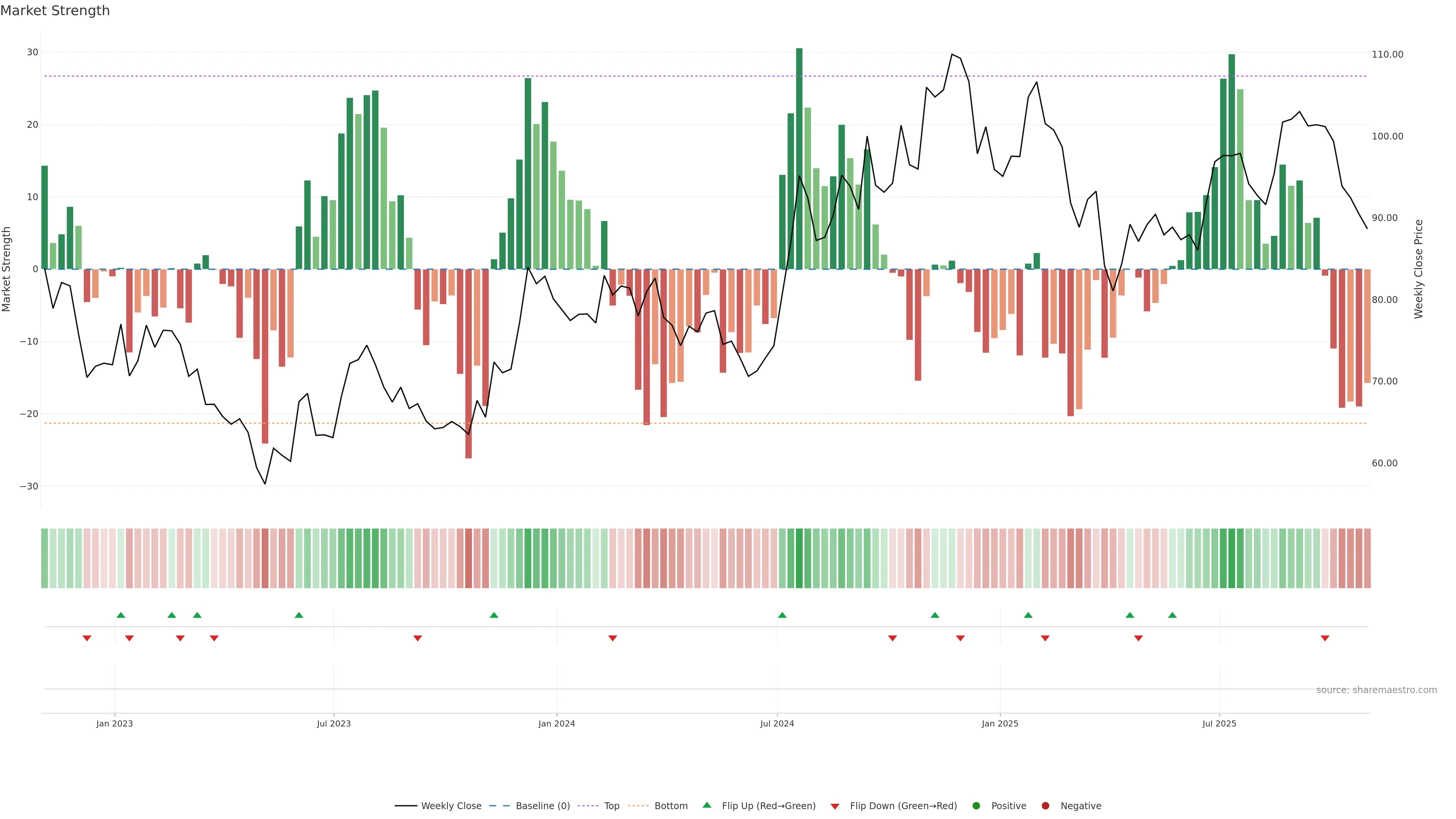Click the first red flip-down marker
The width and height of the screenshot is (1456, 819).
[x=87, y=638]
